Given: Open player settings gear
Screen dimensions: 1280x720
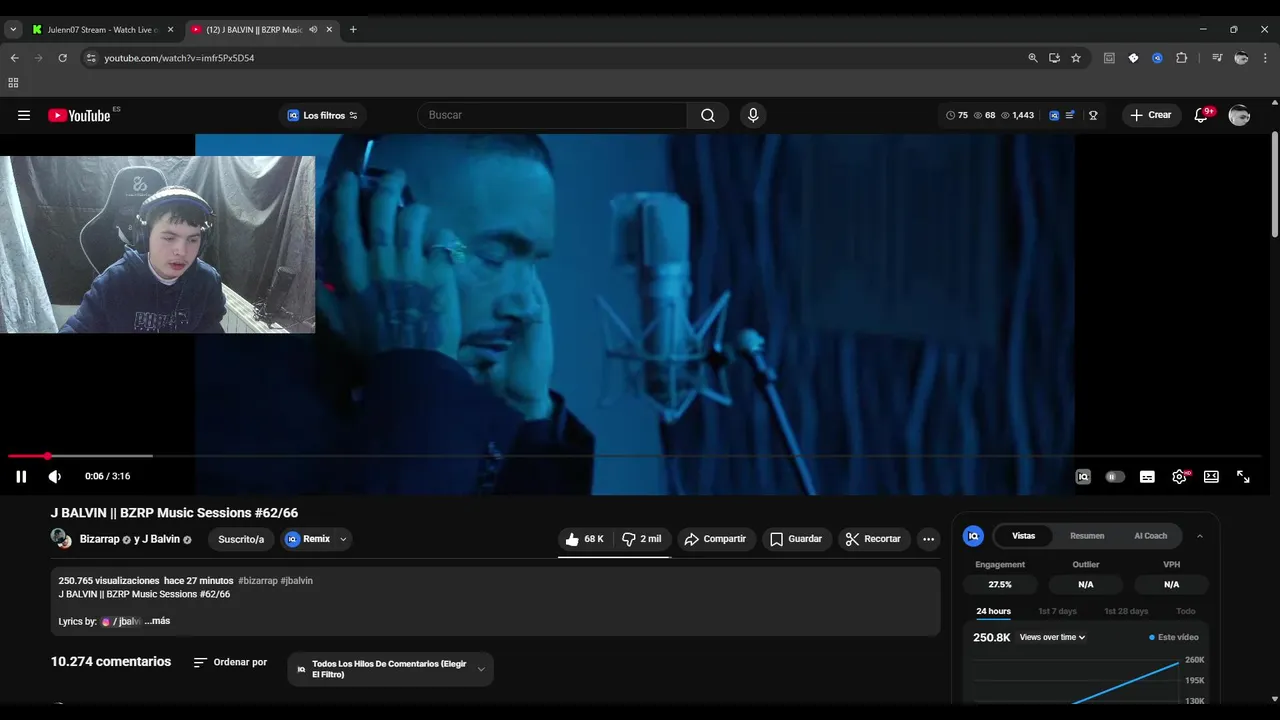Looking at the screenshot, I should pos(1179,477).
